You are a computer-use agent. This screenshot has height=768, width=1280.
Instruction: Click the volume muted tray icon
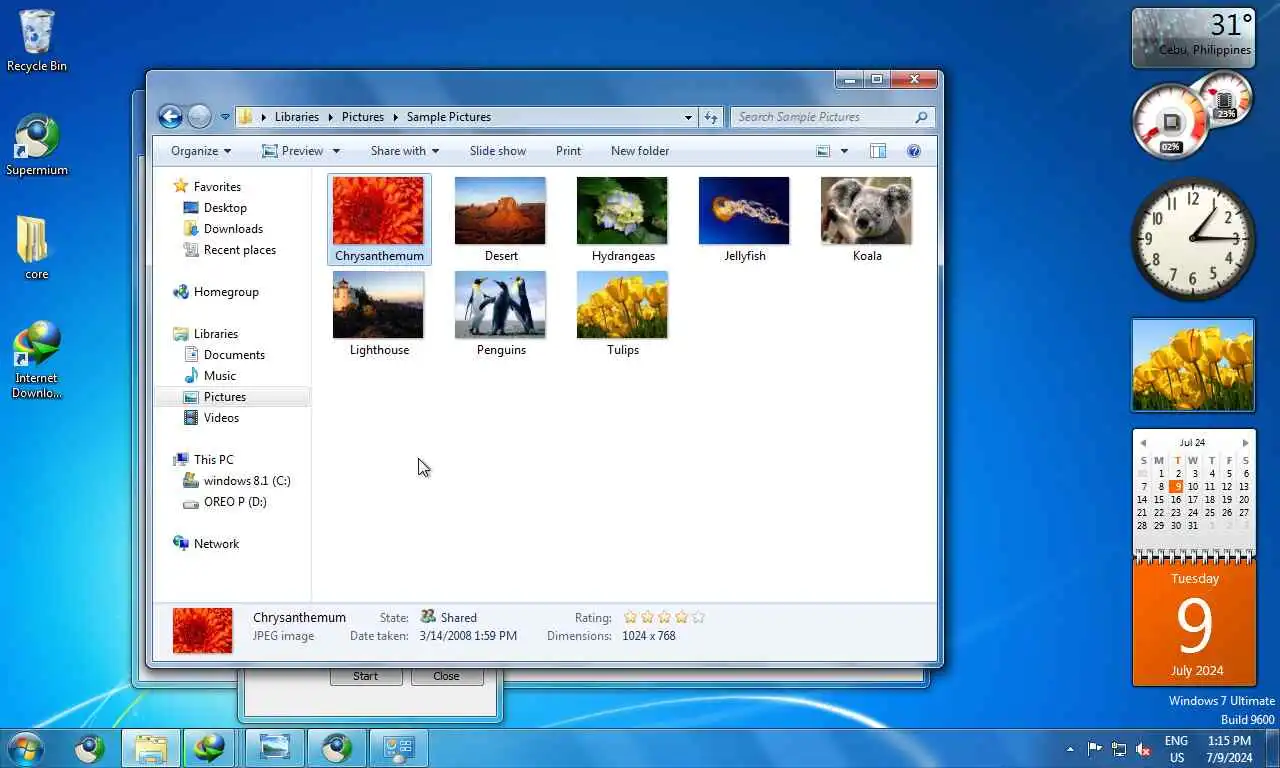tap(1144, 749)
